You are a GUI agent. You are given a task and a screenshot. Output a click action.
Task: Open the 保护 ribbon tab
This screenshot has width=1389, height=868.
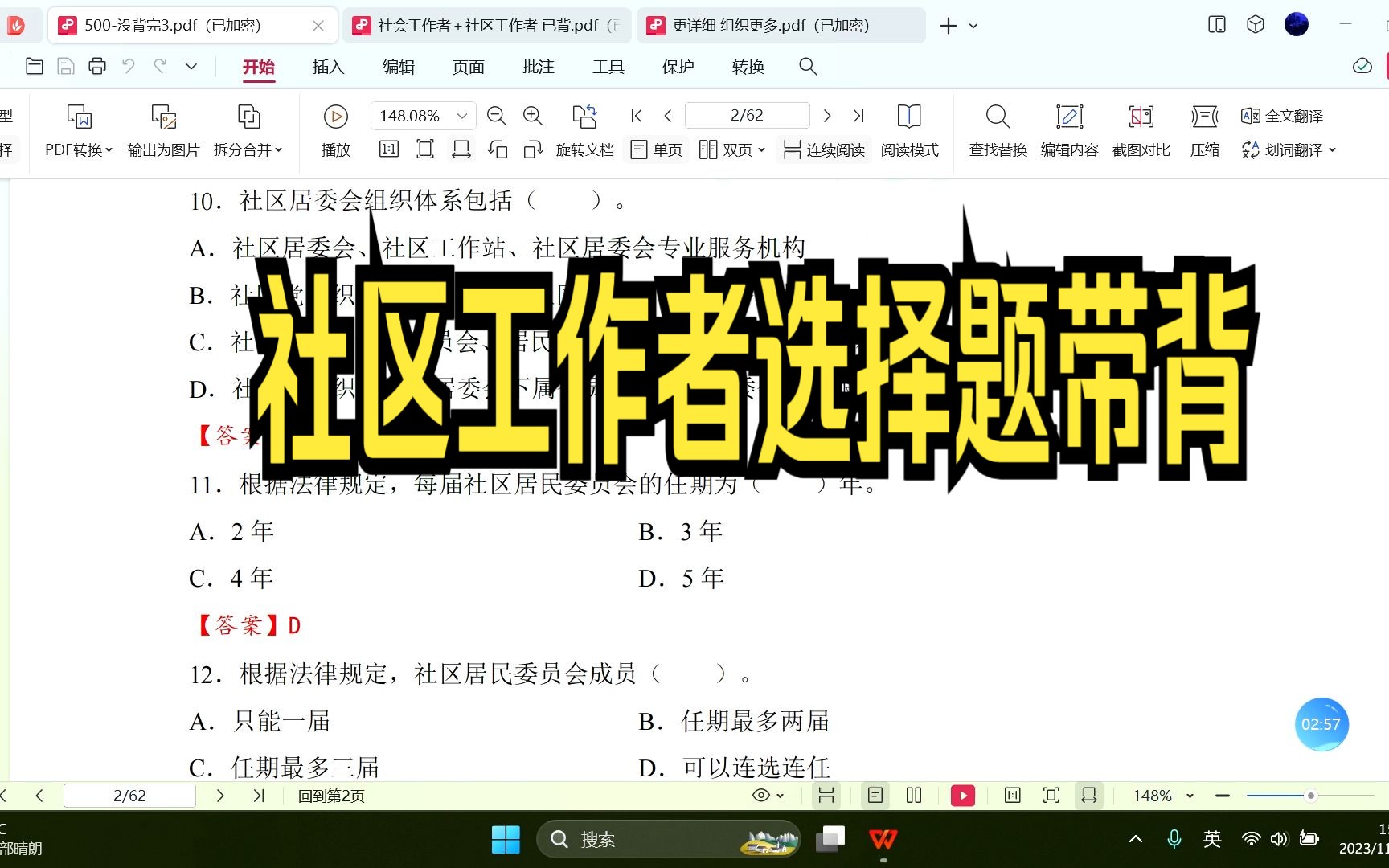678,67
